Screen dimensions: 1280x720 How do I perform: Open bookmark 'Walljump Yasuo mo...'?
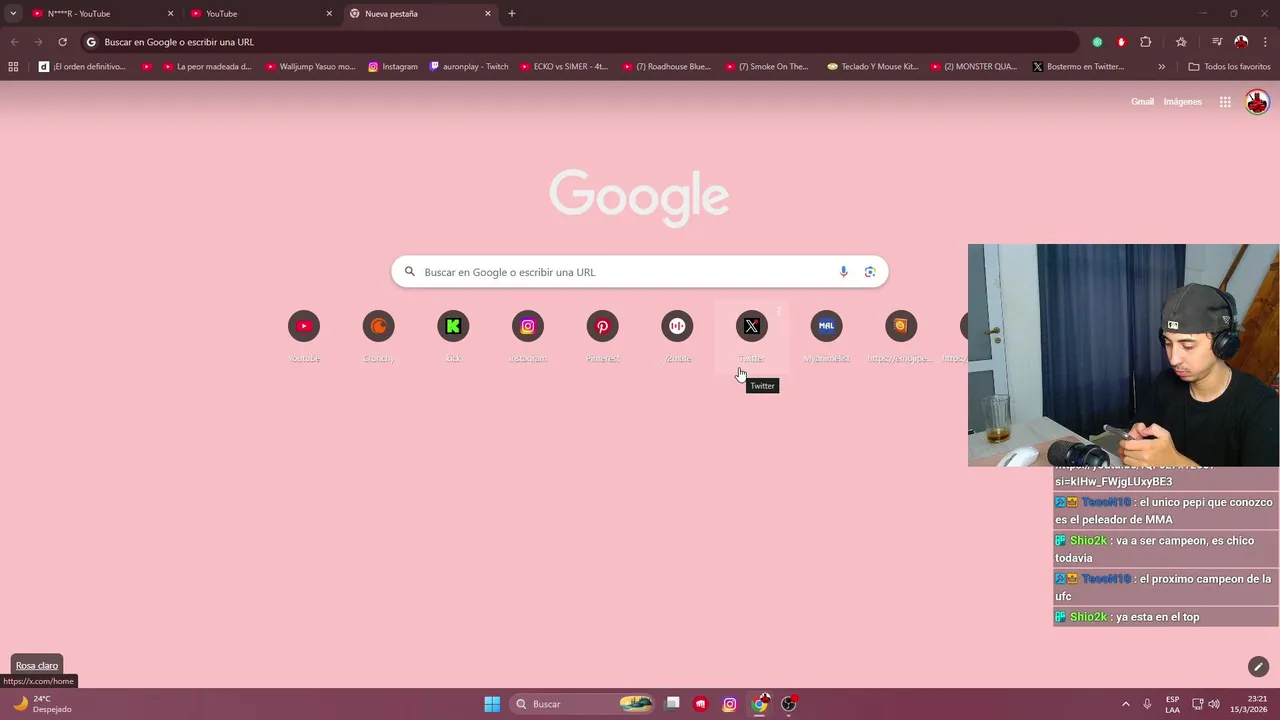[310, 67]
